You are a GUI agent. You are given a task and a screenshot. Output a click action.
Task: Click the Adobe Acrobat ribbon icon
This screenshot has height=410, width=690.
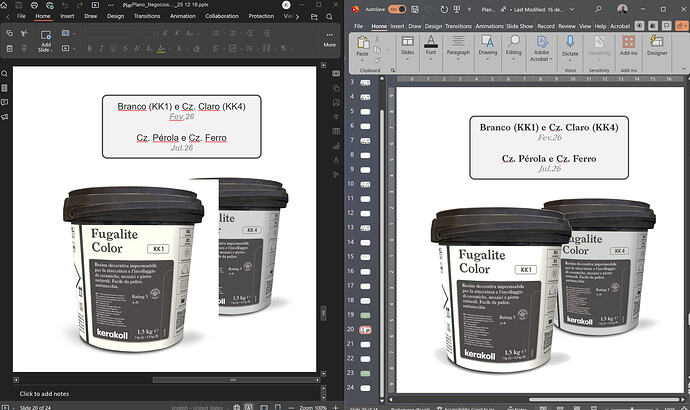click(541, 48)
